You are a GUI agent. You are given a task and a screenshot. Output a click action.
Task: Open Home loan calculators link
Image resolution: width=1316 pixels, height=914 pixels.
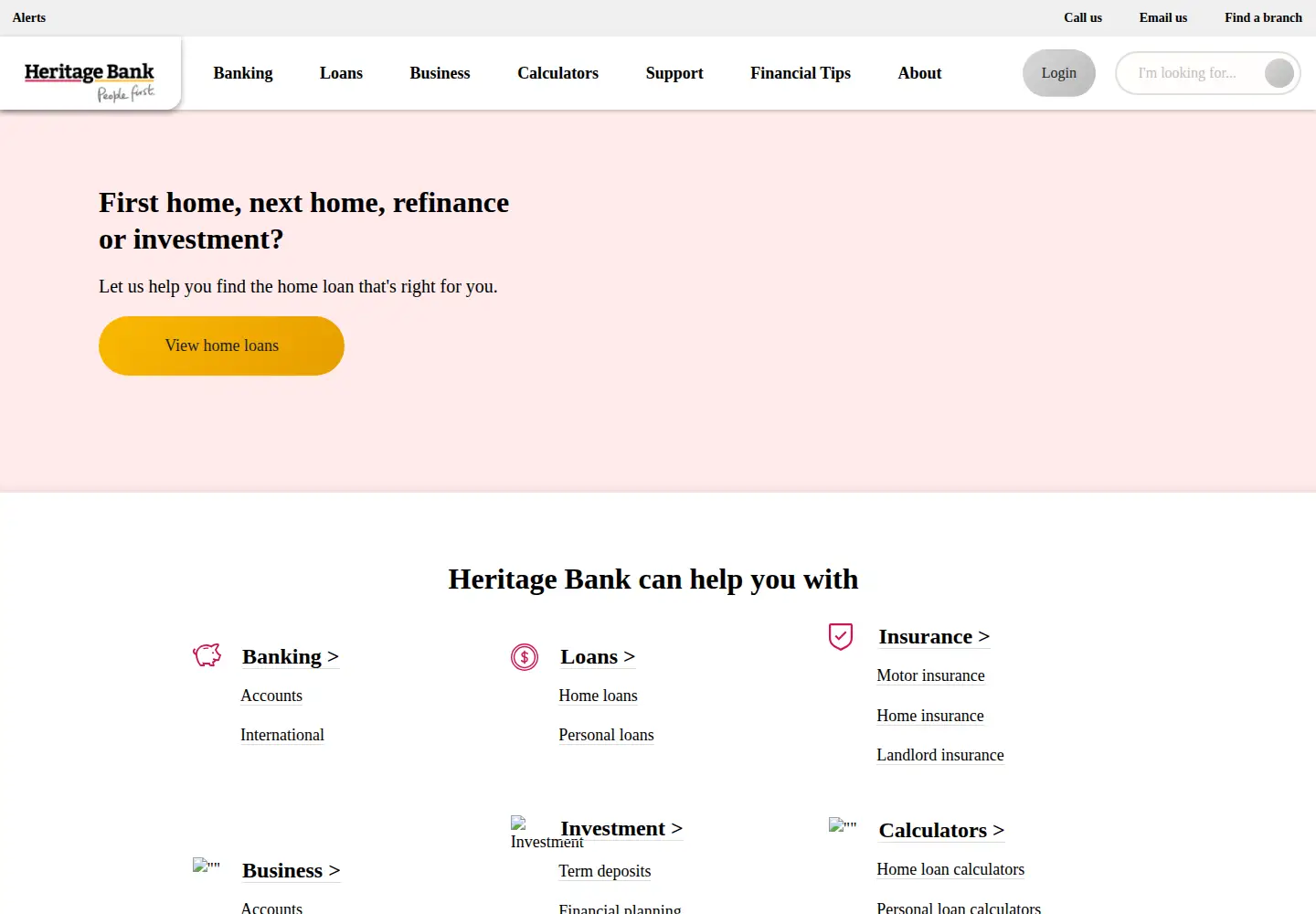tap(950, 869)
